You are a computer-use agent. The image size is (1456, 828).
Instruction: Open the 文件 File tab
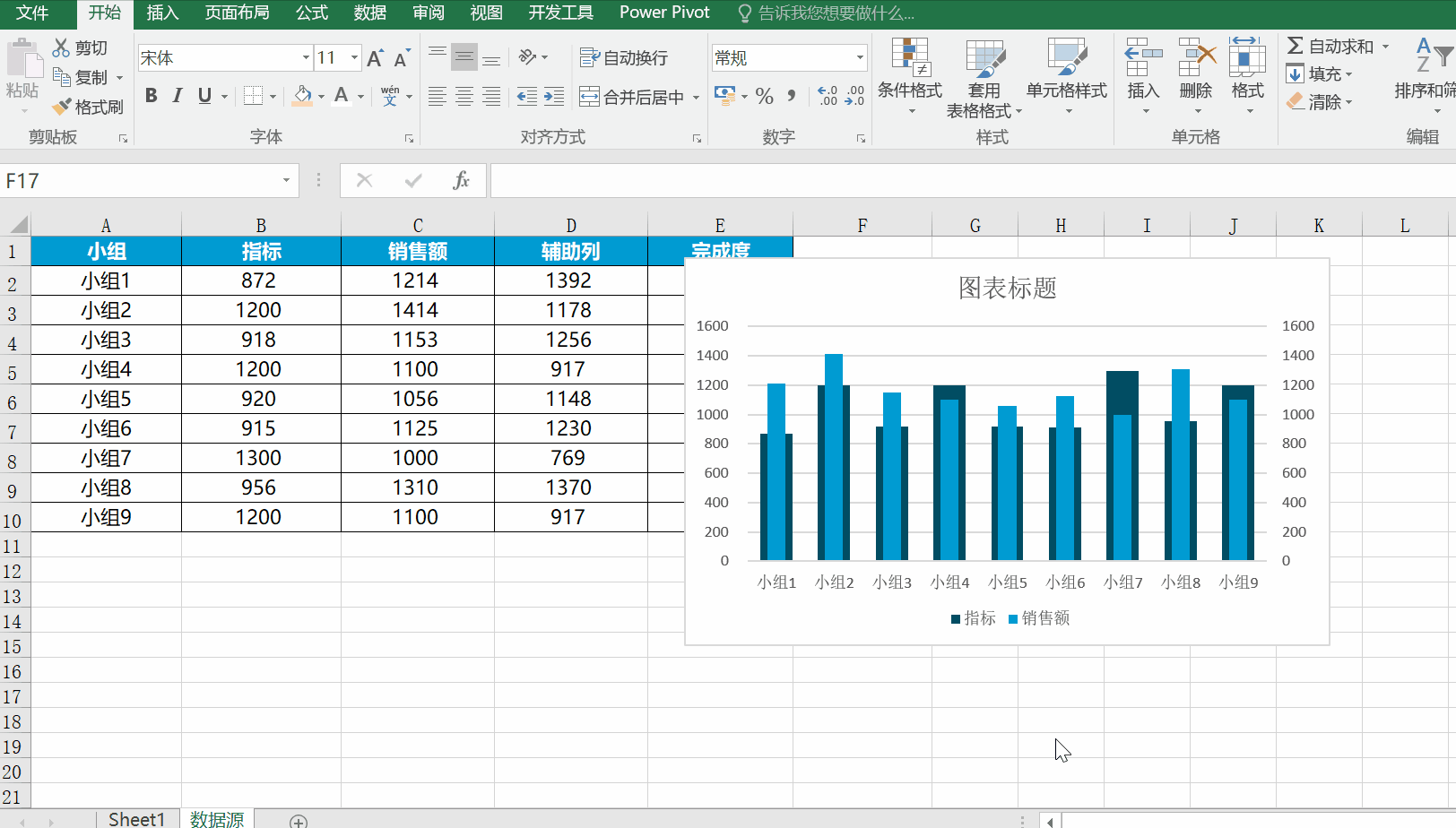pos(33,13)
